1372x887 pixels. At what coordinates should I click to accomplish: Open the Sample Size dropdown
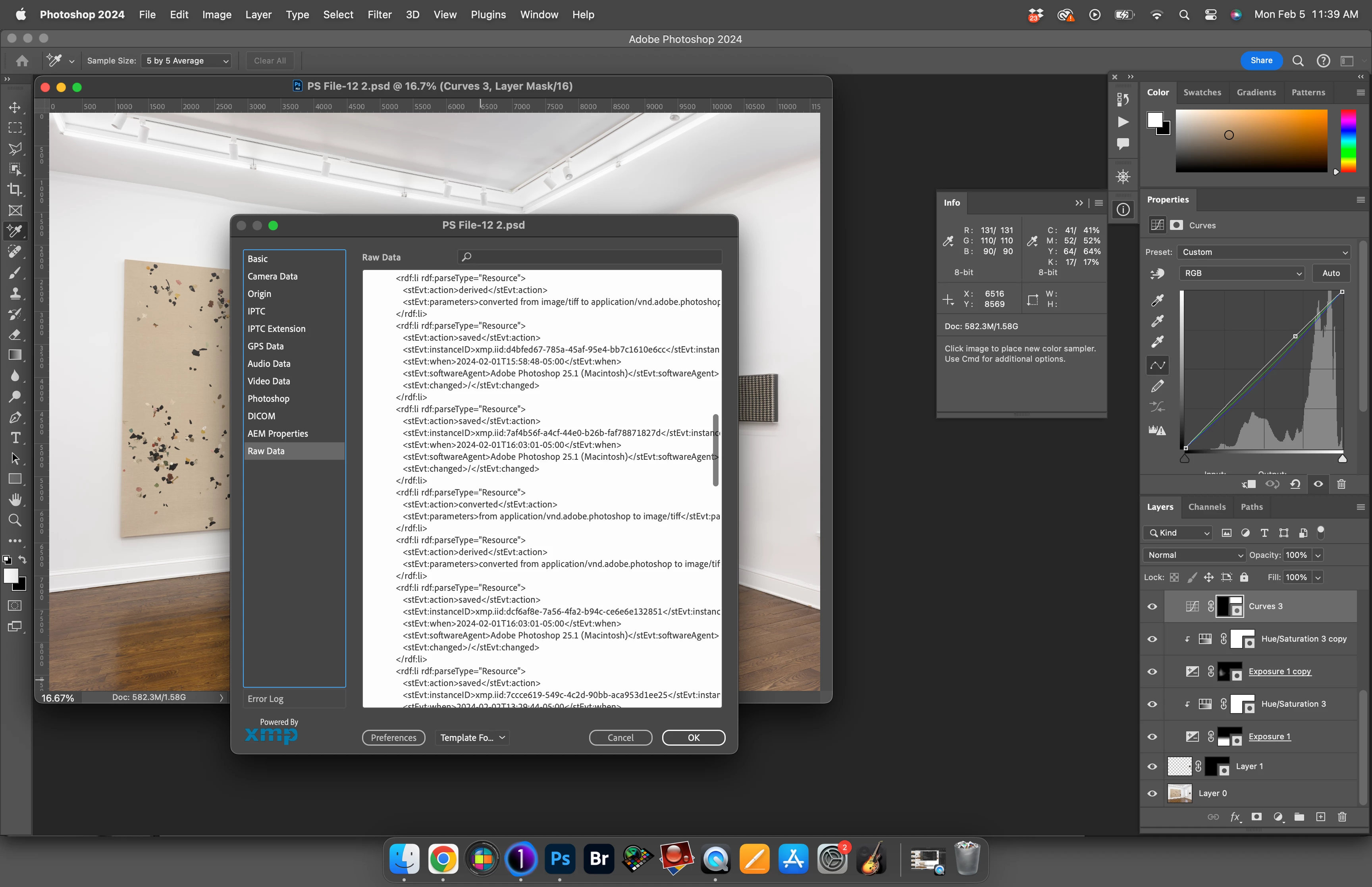pos(186,60)
